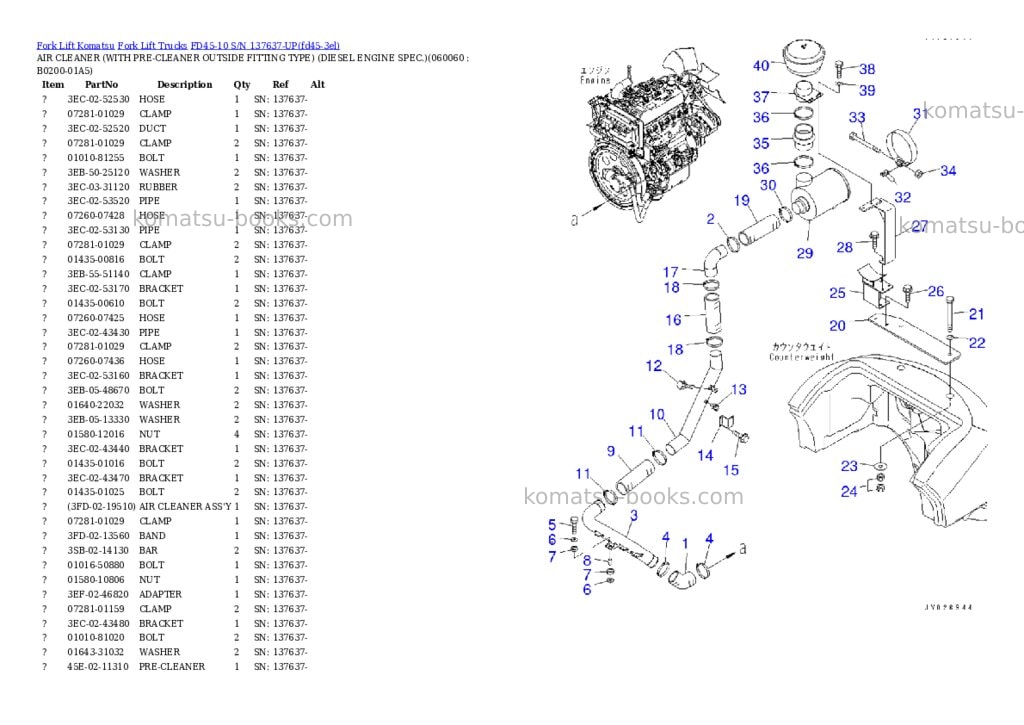Screen dimensions: 1024x725
Task: Click callout 29 on the diagram
Action: (805, 253)
